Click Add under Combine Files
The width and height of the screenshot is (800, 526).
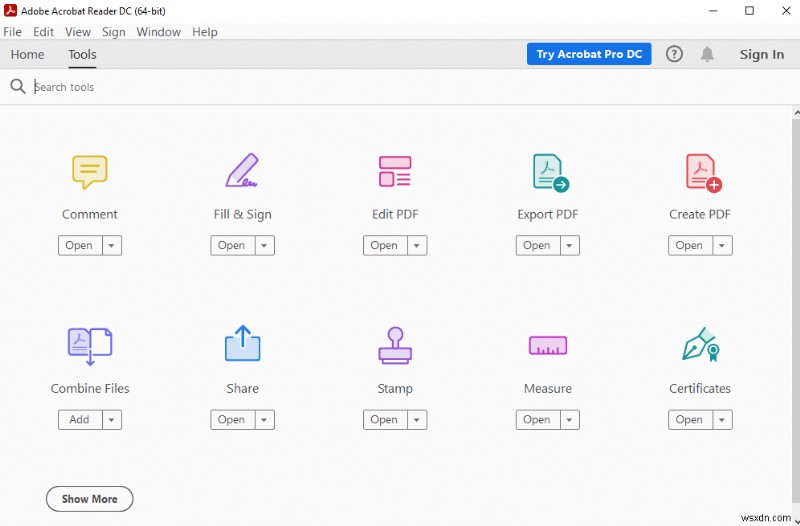(80, 420)
